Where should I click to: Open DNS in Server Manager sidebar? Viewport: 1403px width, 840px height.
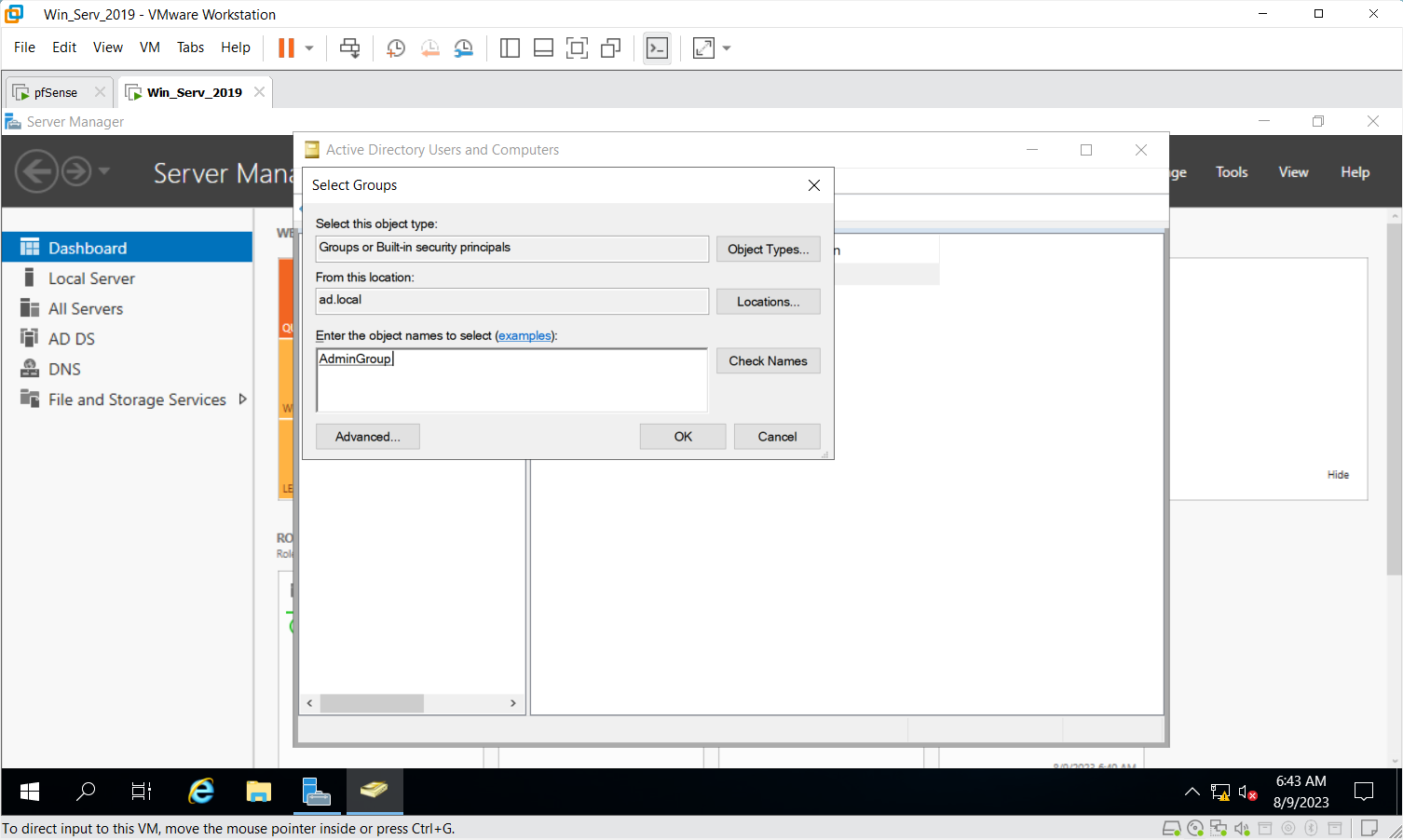pyautogui.click(x=127, y=369)
